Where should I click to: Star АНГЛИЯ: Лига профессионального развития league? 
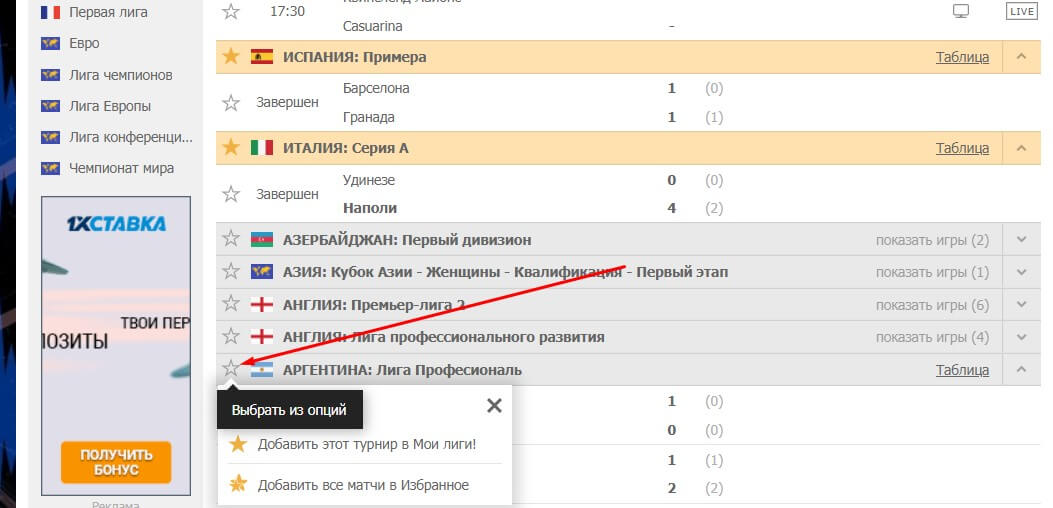(231, 336)
